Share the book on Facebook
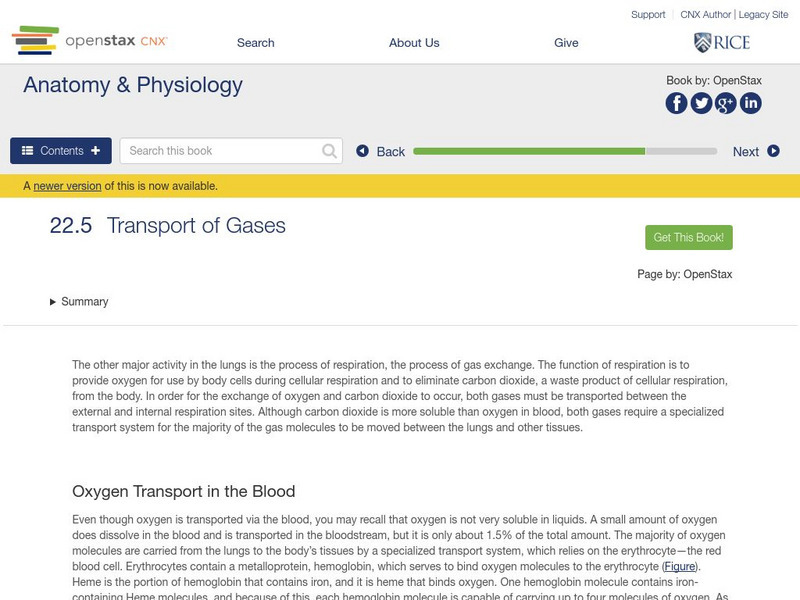The image size is (800, 600). tap(677, 103)
